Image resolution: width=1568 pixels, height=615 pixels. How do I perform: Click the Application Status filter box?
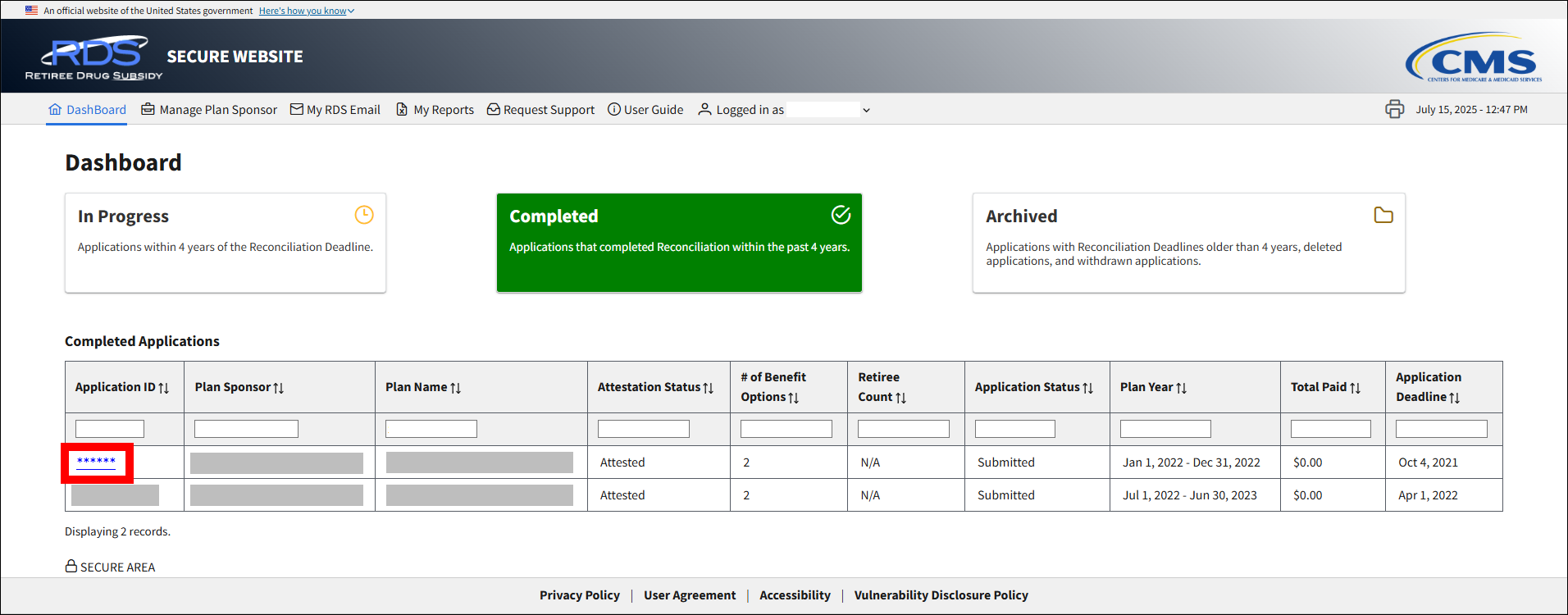click(1014, 429)
